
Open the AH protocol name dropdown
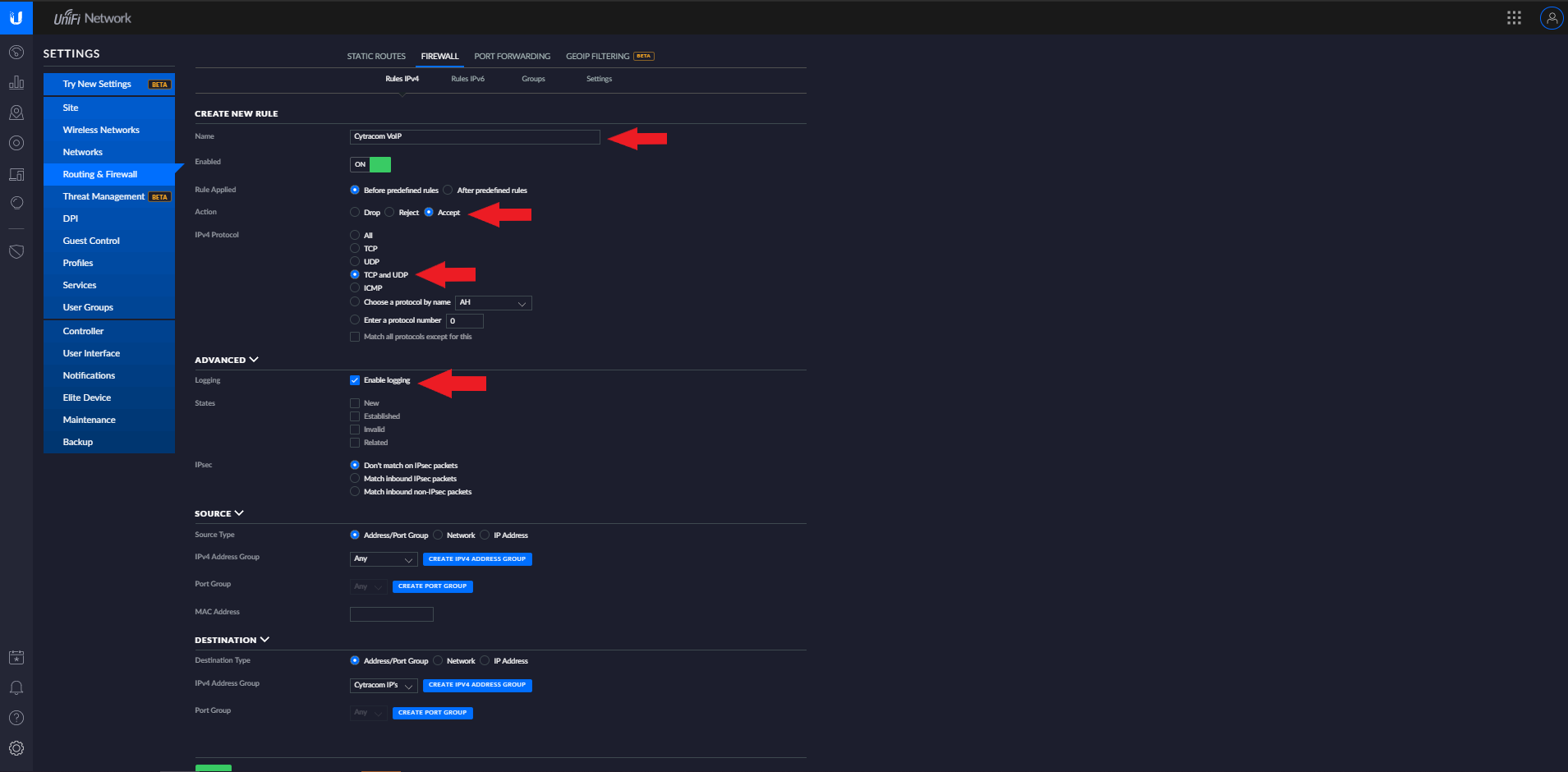pyautogui.click(x=492, y=302)
